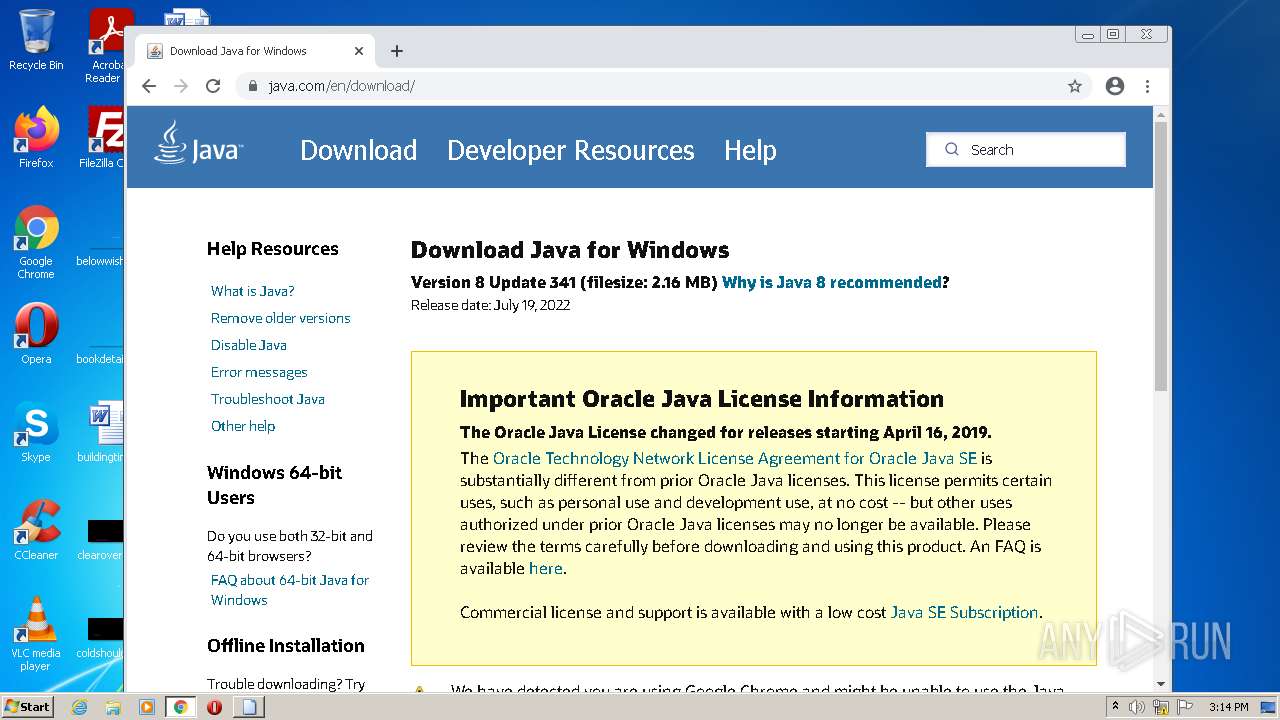Click the FAQ 'here' link

tap(546, 568)
